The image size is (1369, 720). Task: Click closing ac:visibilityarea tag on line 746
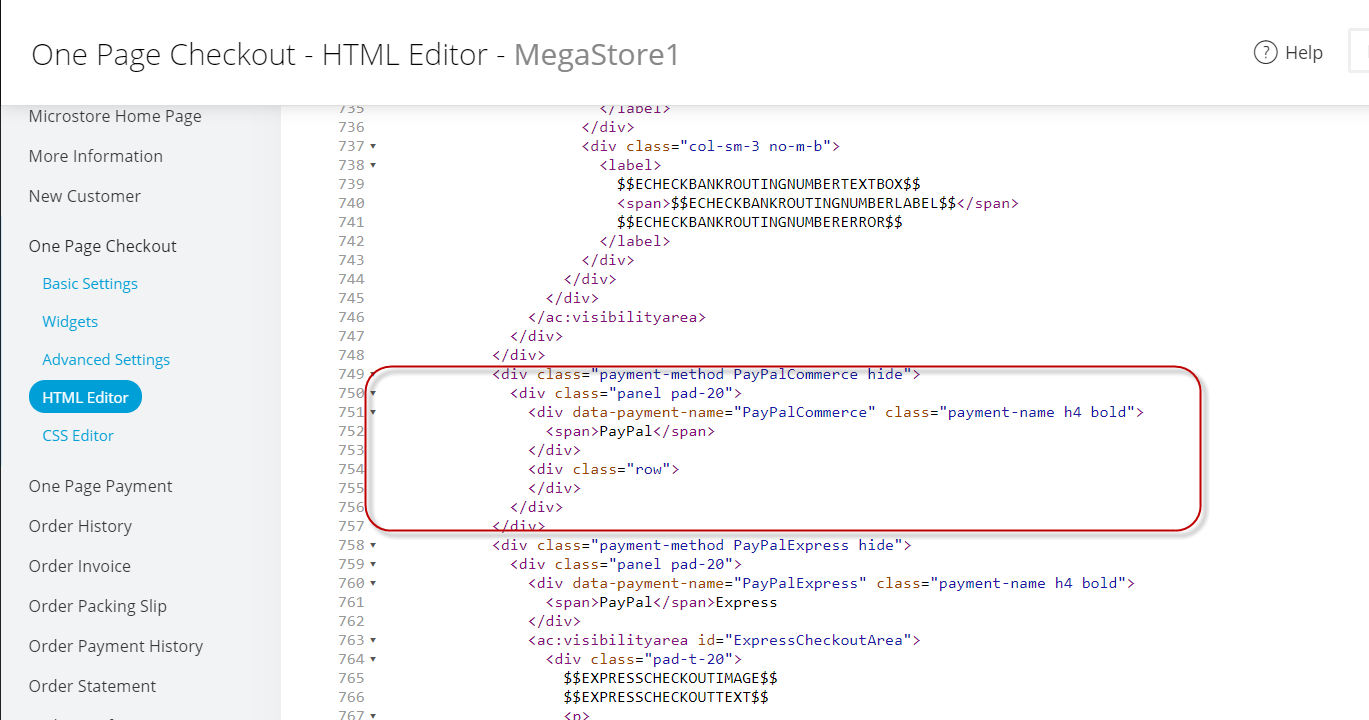pos(617,317)
